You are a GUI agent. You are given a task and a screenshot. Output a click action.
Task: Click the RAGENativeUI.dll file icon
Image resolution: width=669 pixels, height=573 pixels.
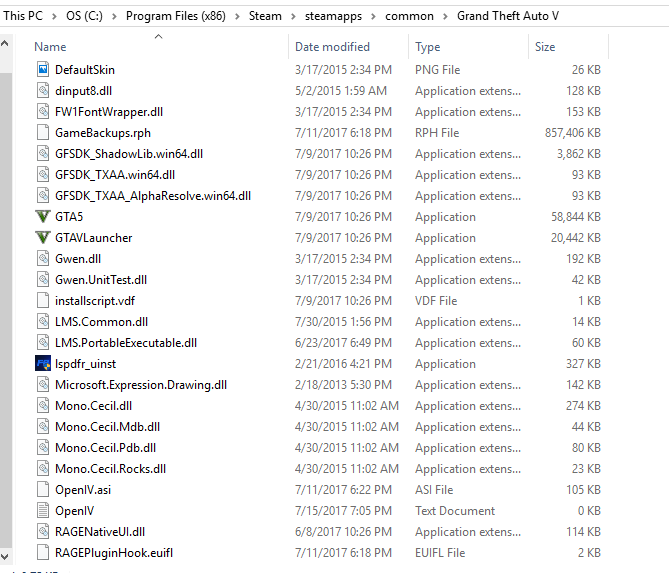(x=43, y=531)
